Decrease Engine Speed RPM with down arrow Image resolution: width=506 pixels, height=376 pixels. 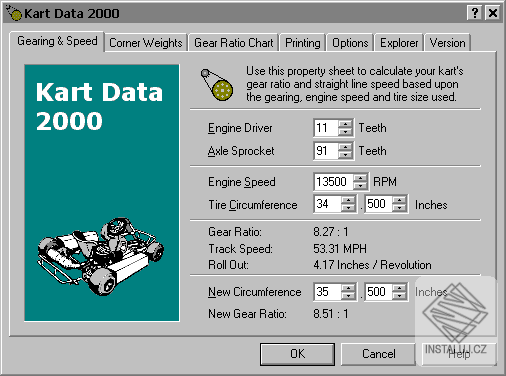[360, 186]
